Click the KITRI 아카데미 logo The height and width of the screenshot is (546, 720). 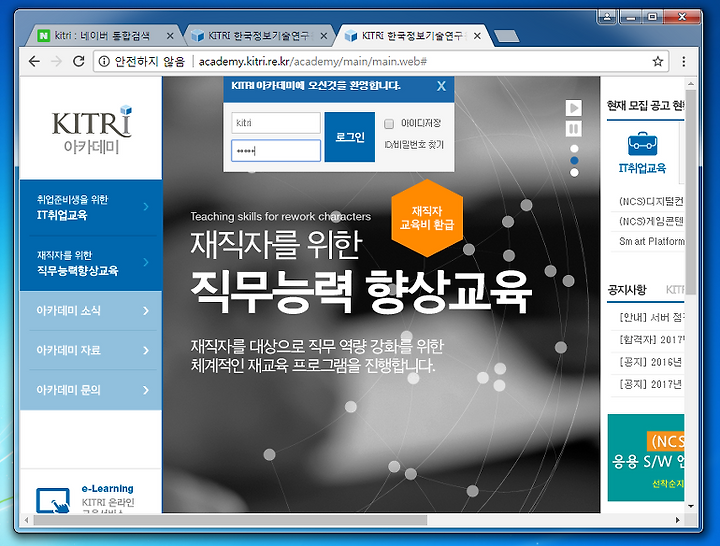[x=91, y=130]
